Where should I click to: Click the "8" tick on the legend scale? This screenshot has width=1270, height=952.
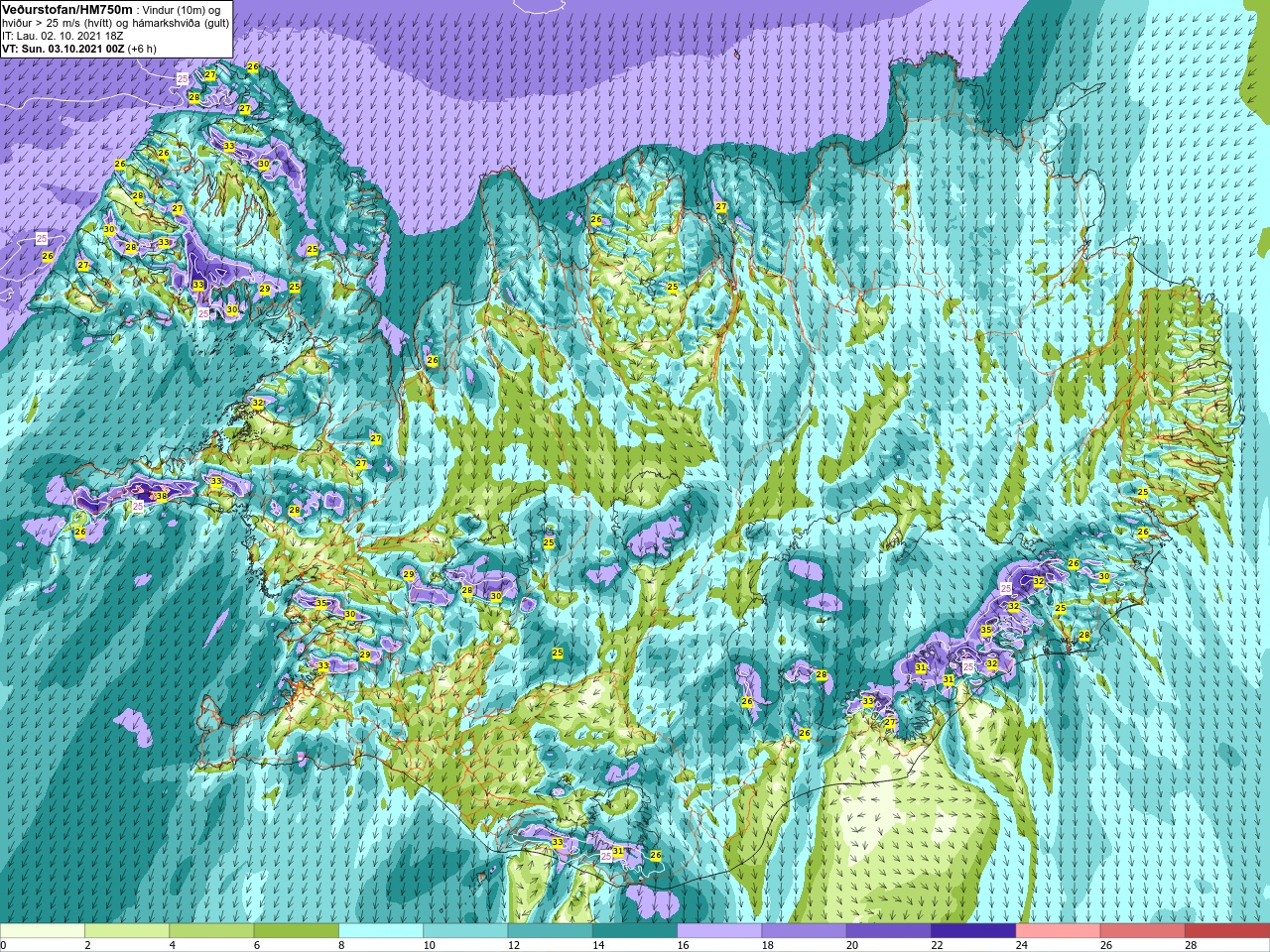(339, 945)
